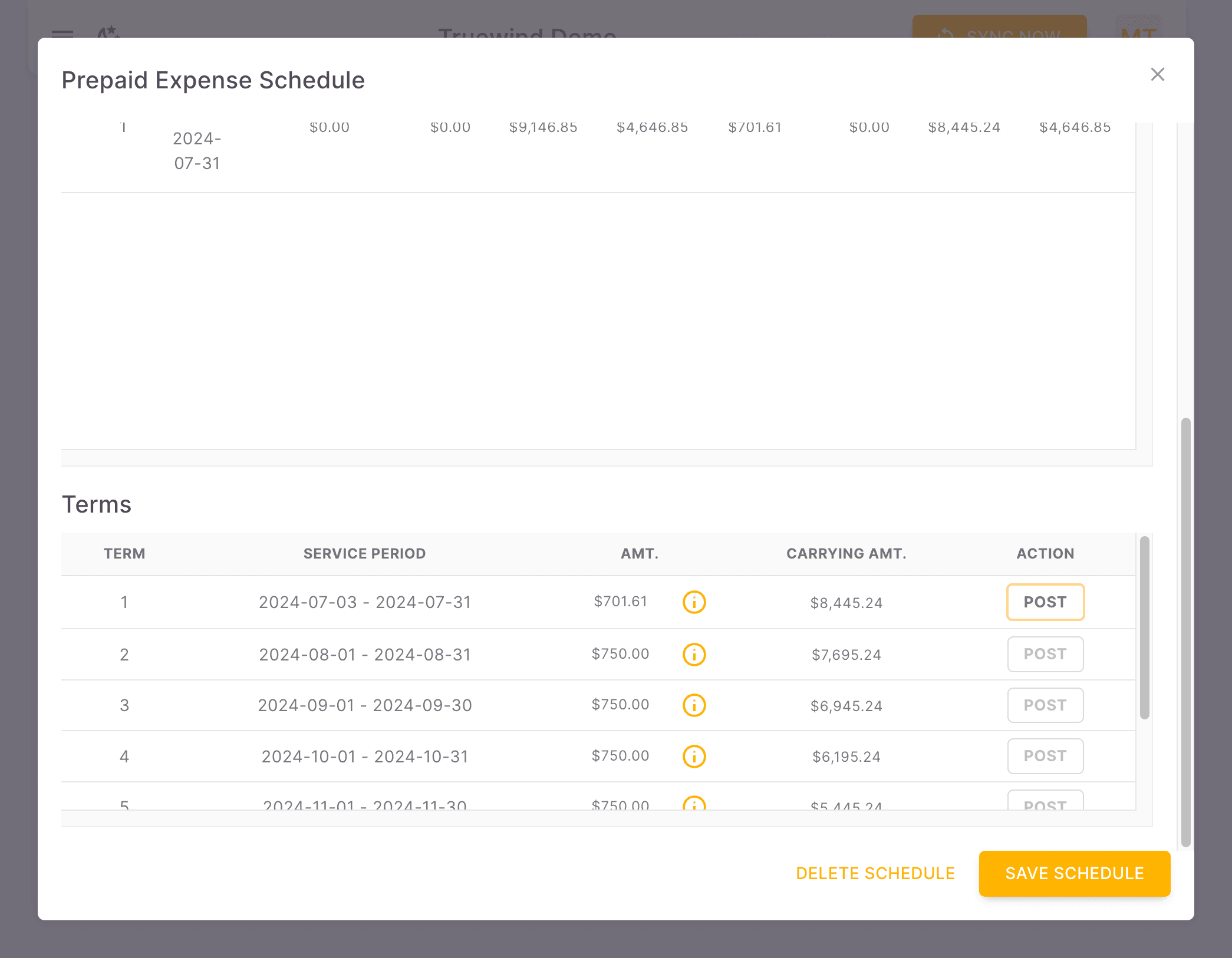Click DELETE SCHEDULE
1232x958 pixels.
click(x=875, y=873)
